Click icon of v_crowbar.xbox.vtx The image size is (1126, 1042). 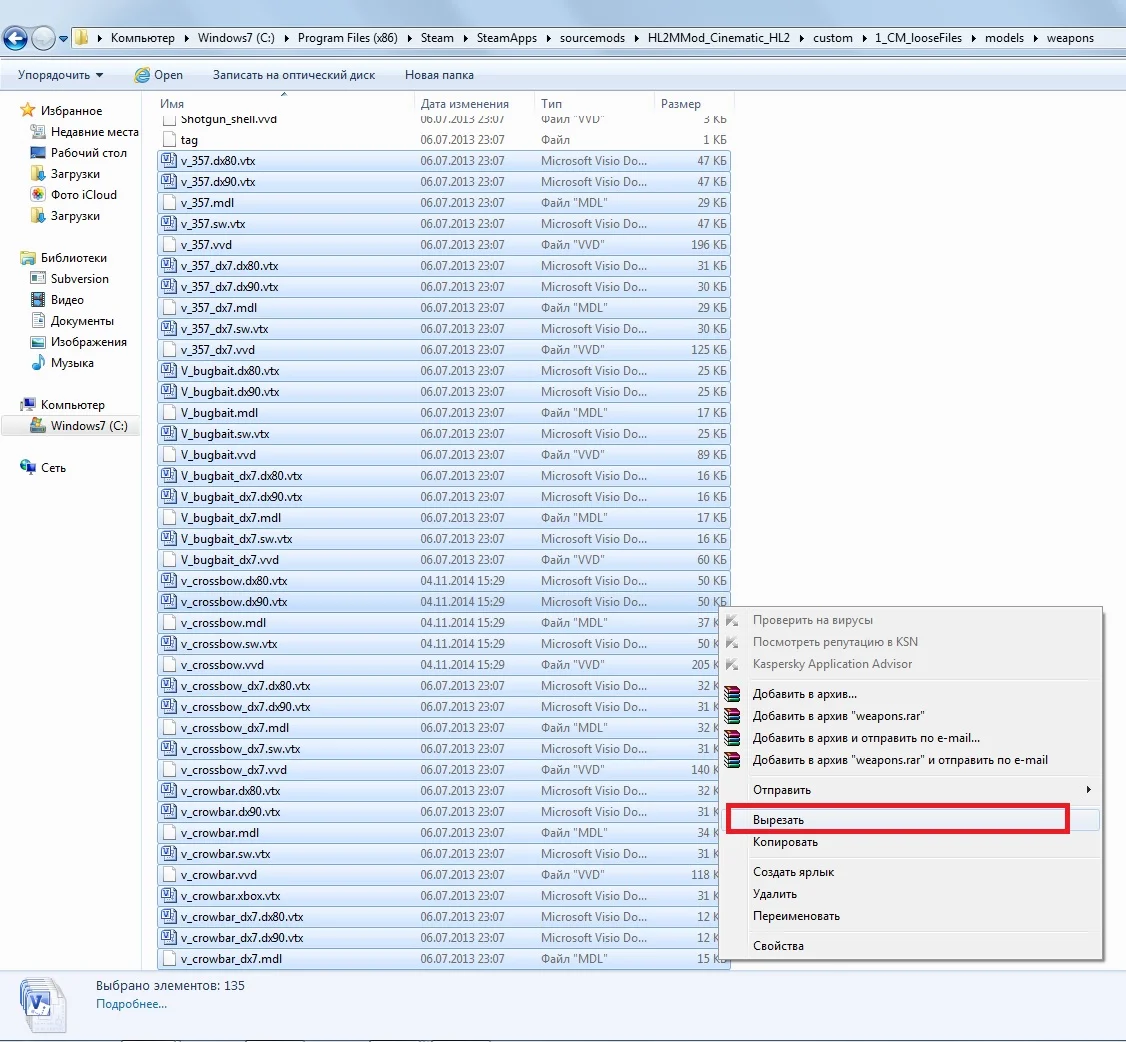(169, 896)
